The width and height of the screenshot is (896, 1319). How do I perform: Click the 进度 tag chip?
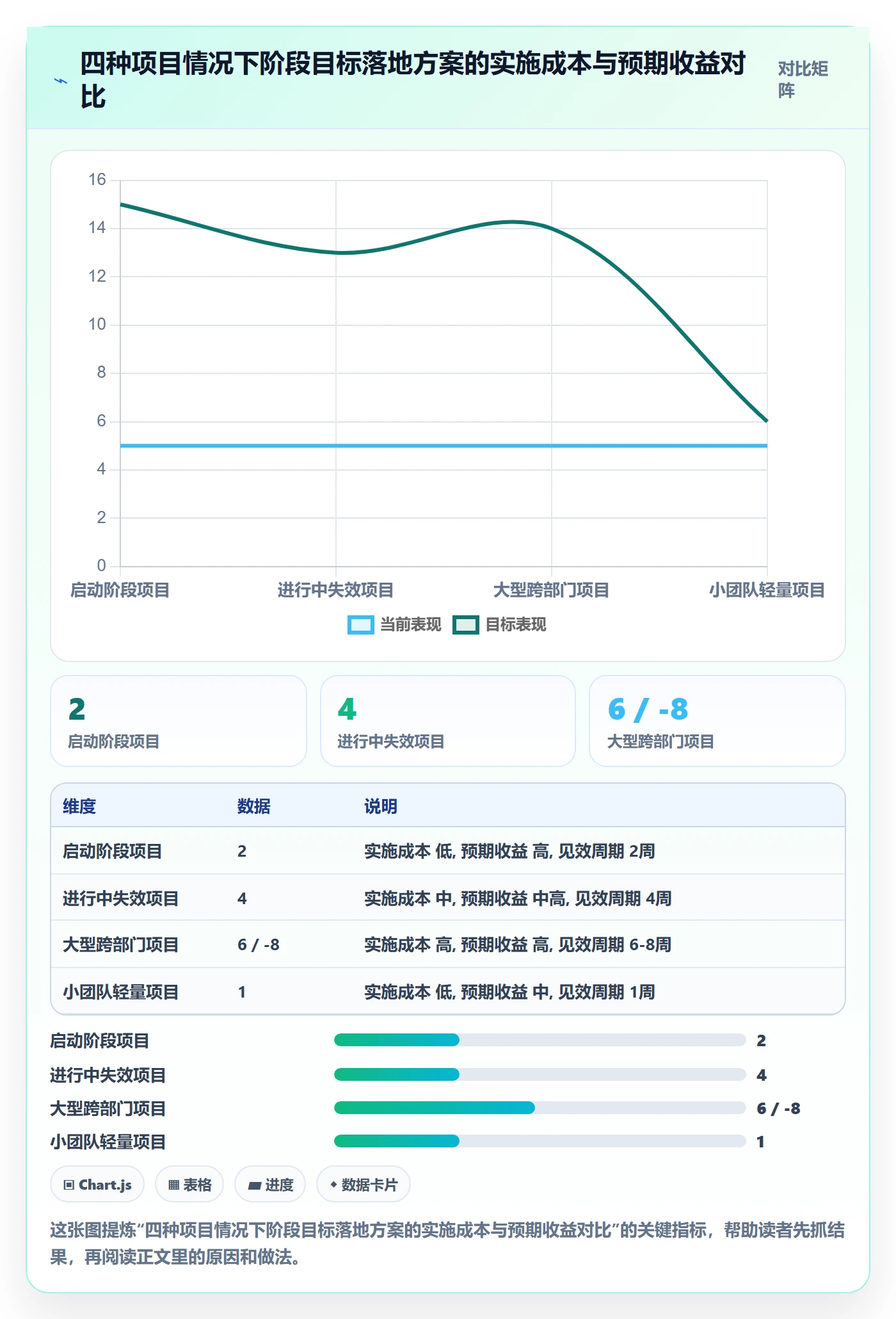[270, 1185]
